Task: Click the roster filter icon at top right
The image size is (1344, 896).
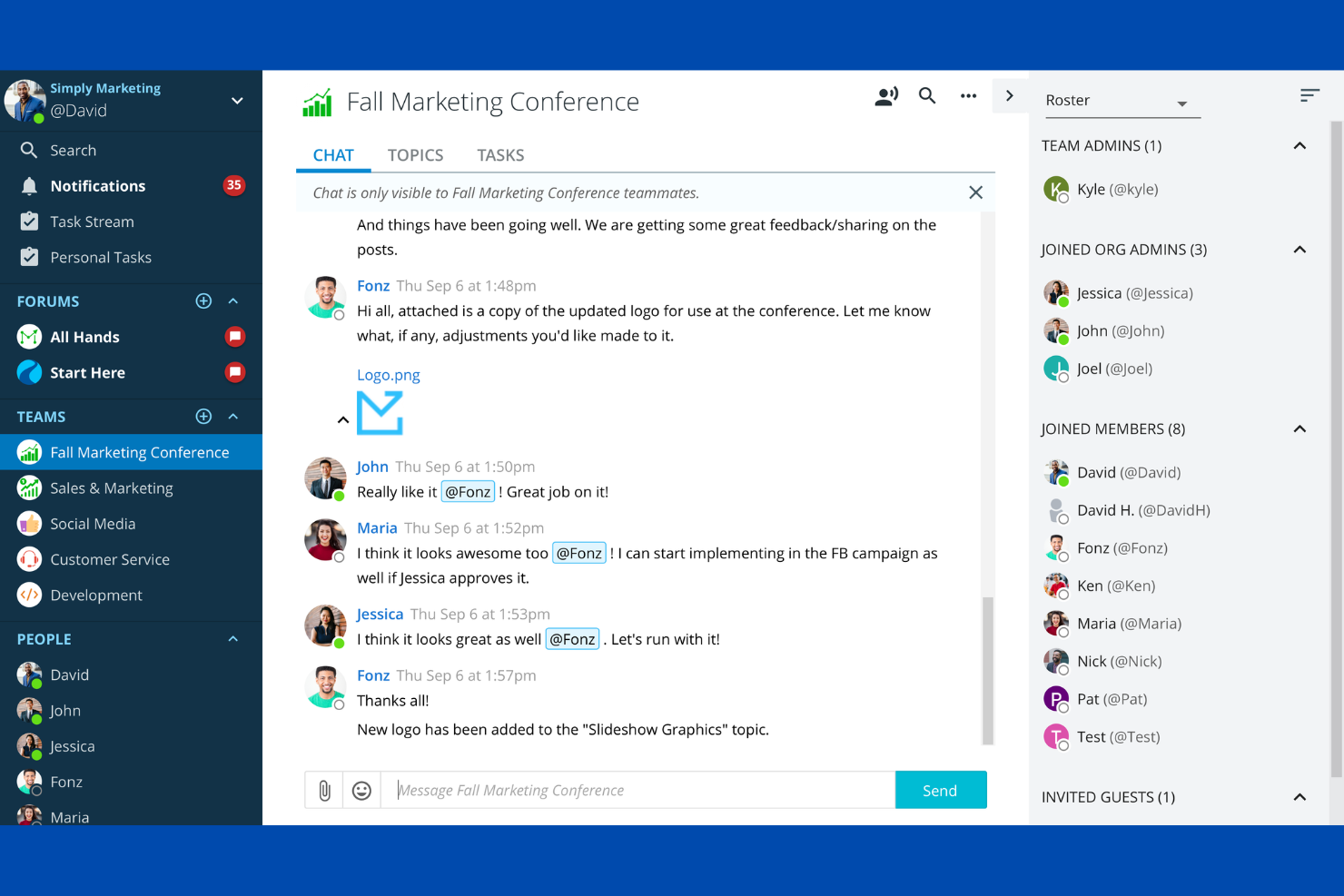Action: coord(1309,94)
